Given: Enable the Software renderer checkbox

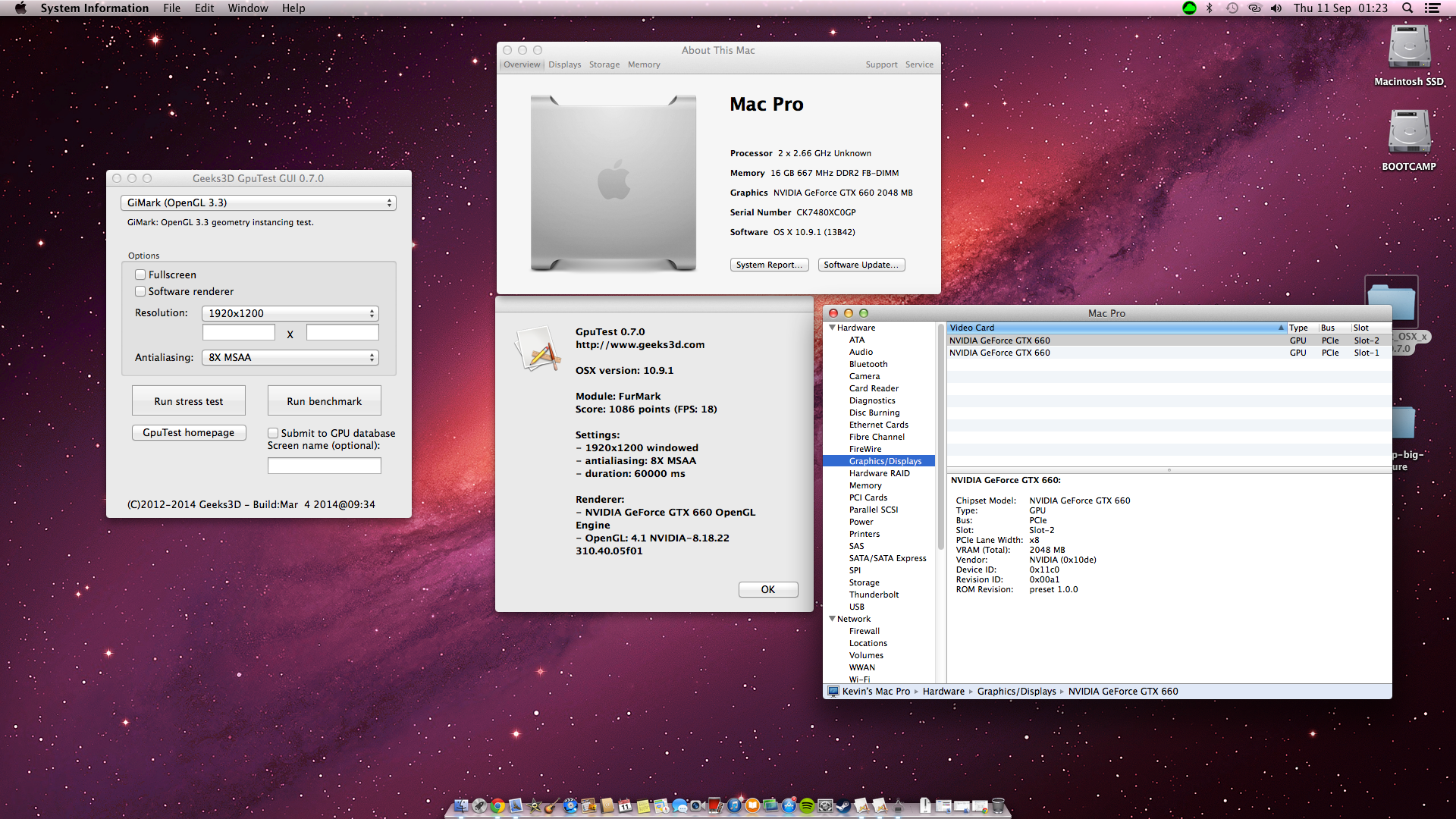Looking at the screenshot, I should coord(140,291).
